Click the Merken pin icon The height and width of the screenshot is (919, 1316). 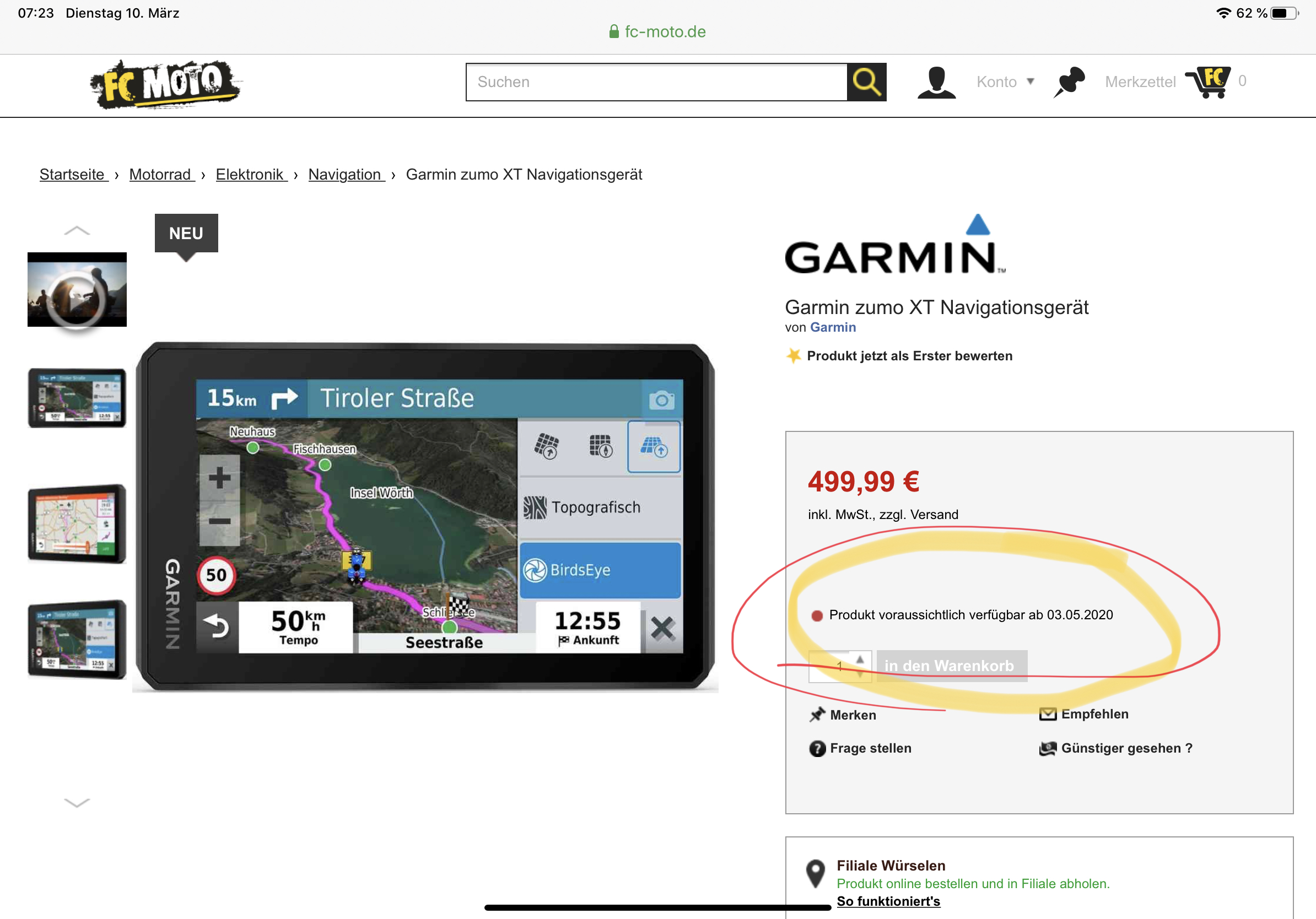(x=817, y=715)
